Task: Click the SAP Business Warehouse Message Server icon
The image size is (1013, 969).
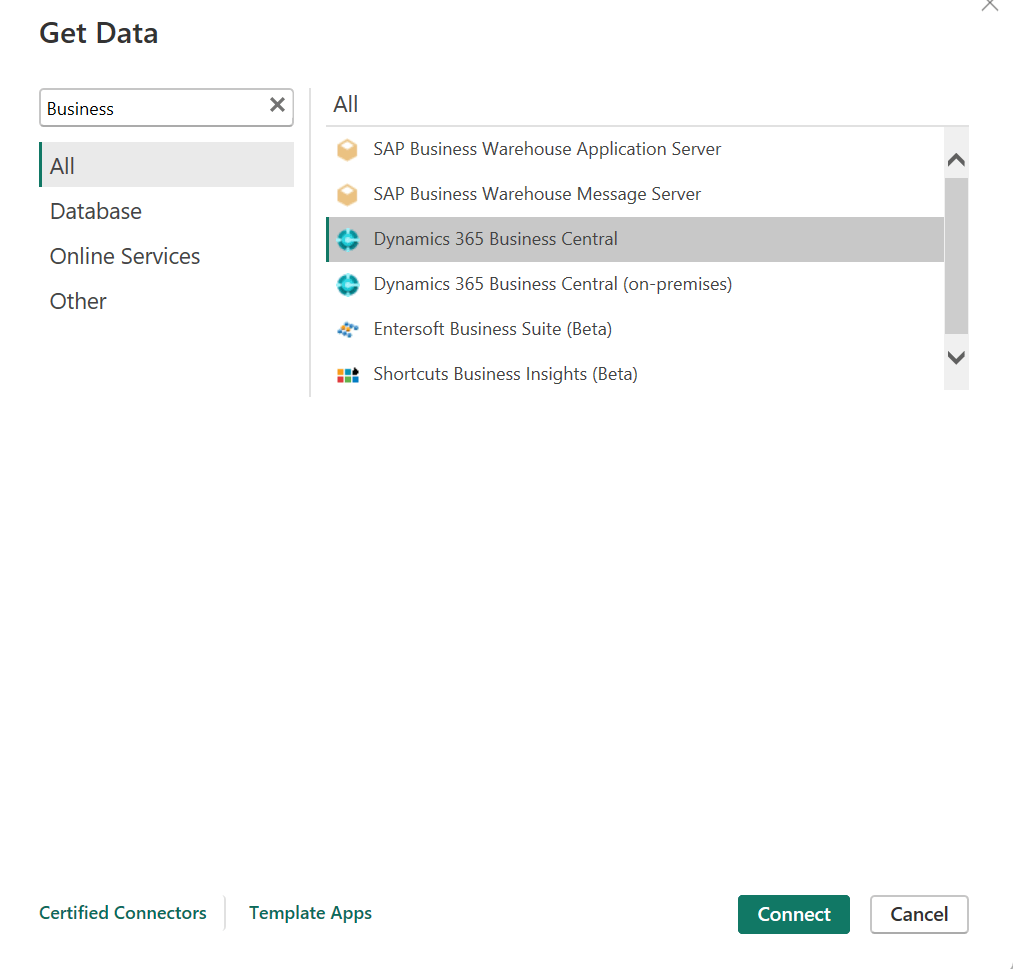Action: click(348, 194)
